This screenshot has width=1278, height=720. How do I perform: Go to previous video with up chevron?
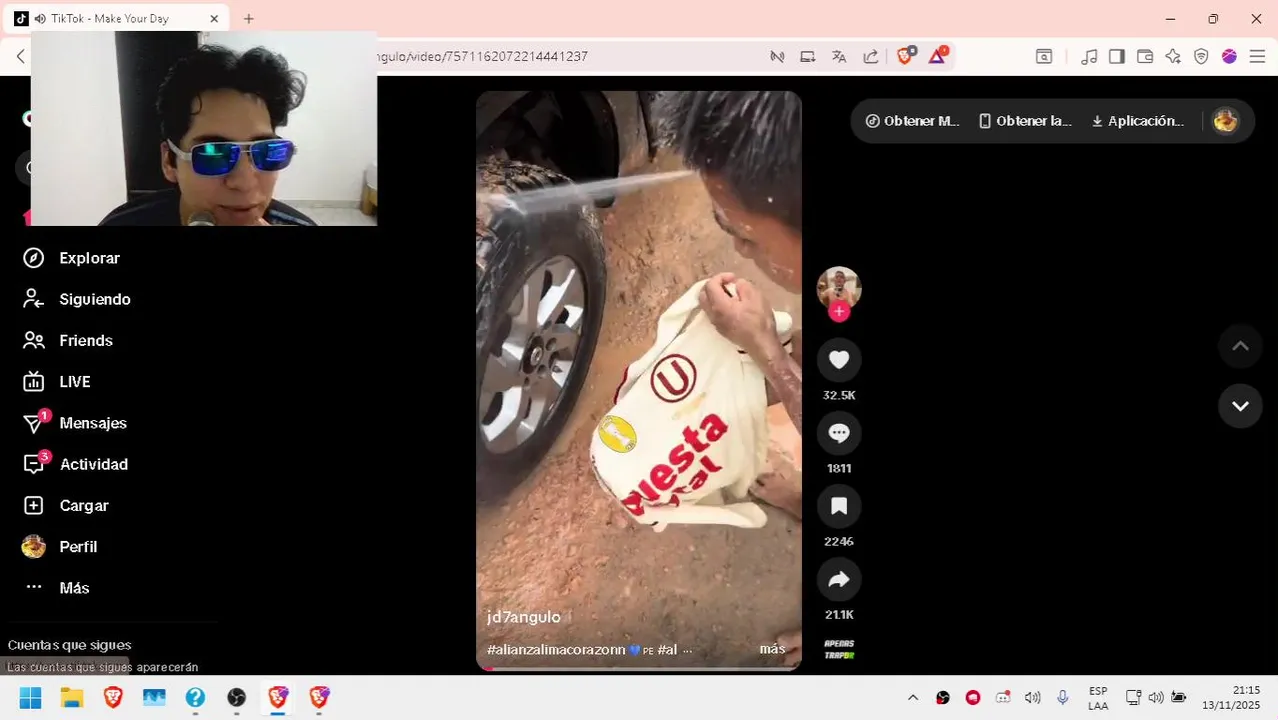[1240, 346]
